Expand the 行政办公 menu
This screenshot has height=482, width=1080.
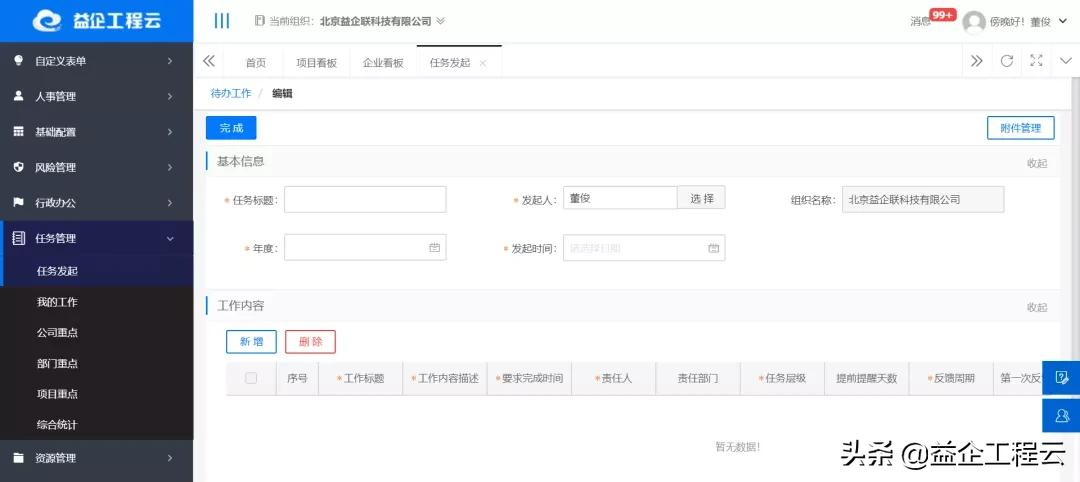[x=170, y=202]
